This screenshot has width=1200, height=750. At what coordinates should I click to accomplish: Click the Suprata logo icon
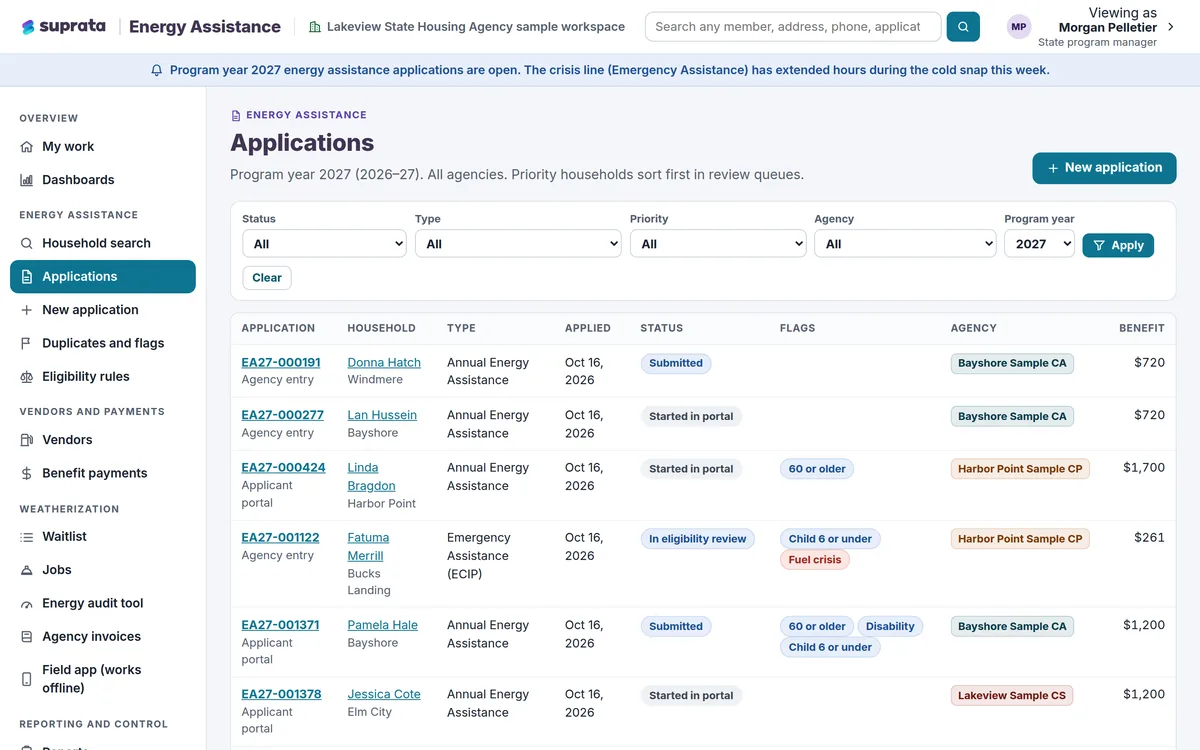tap(28, 27)
